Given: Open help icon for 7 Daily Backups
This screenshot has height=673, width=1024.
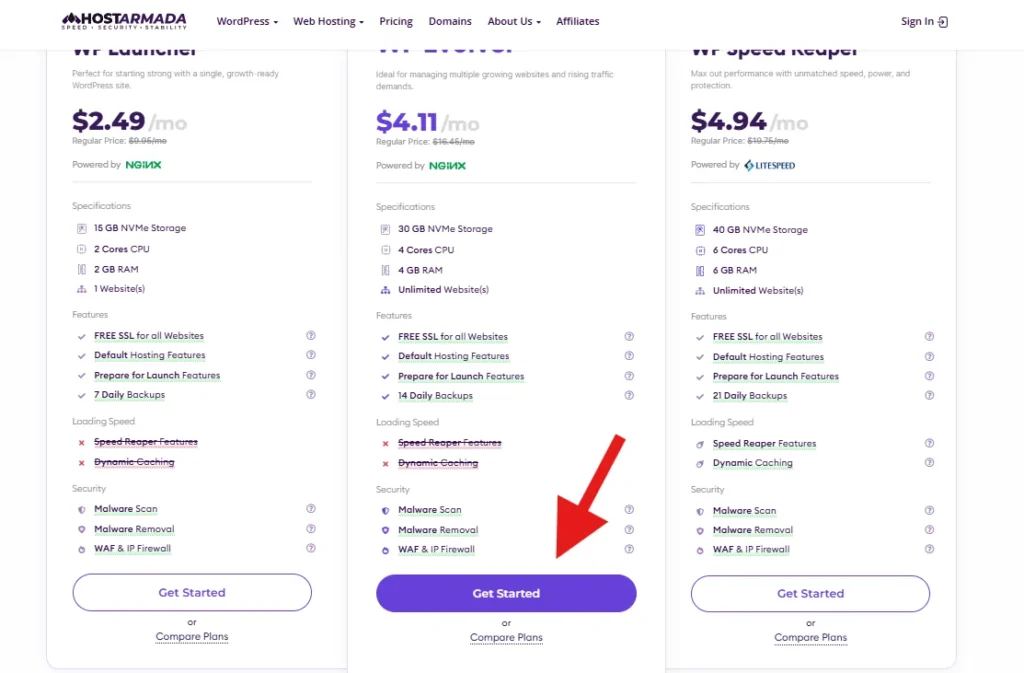Looking at the screenshot, I should [x=311, y=394].
